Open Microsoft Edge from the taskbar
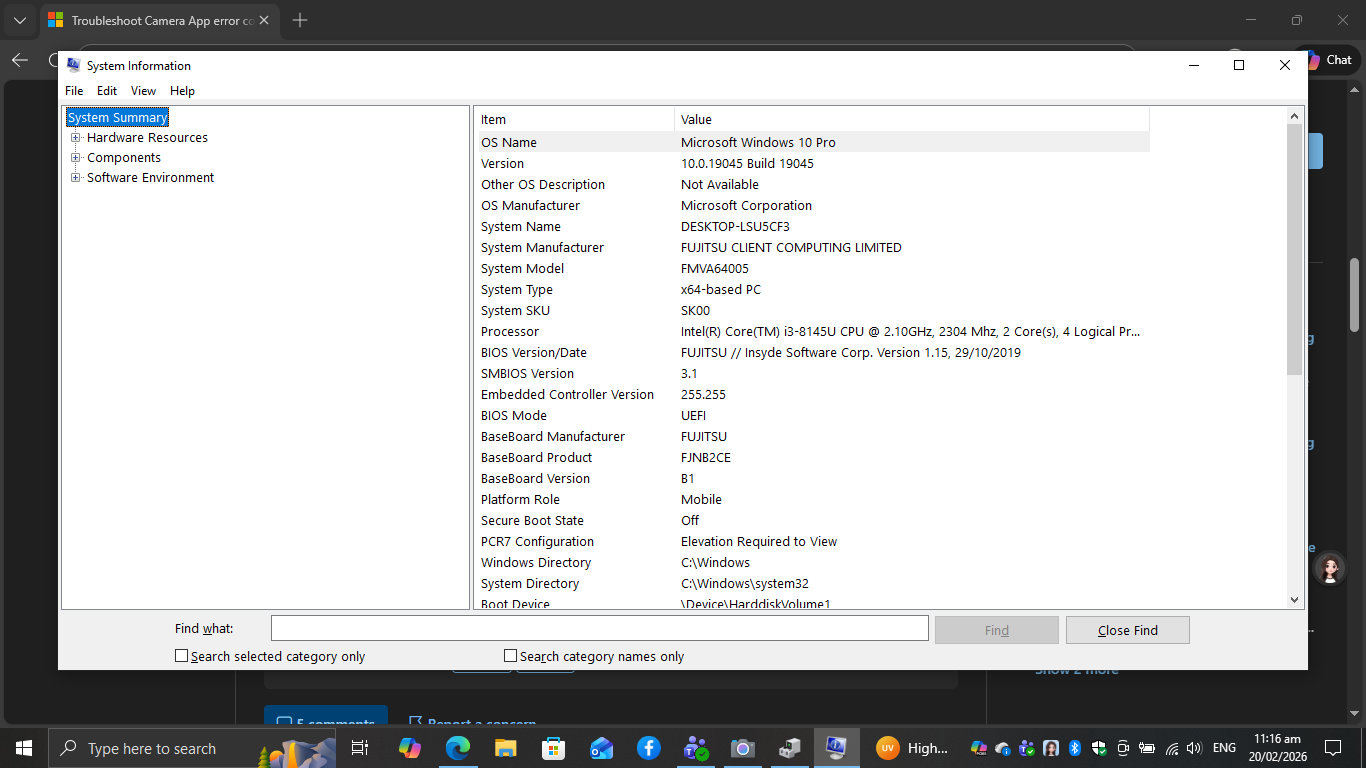 (458, 748)
